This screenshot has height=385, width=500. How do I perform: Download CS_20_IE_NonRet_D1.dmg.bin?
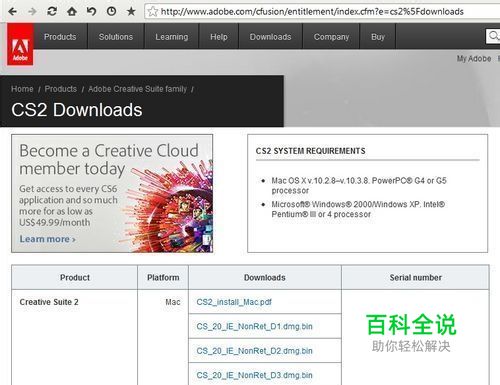tap(254, 326)
